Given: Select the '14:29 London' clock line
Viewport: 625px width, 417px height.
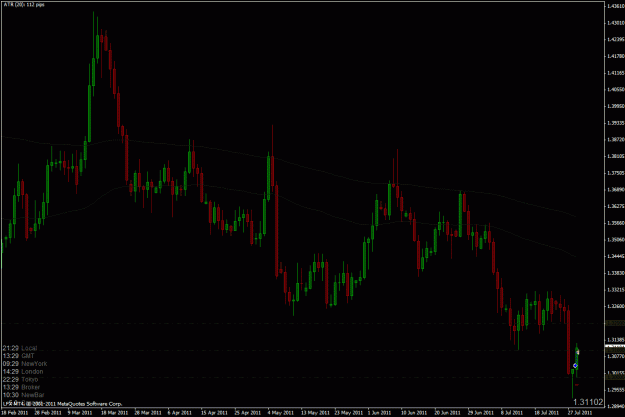Looking at the screenshot, I should [x=23, y=371].
